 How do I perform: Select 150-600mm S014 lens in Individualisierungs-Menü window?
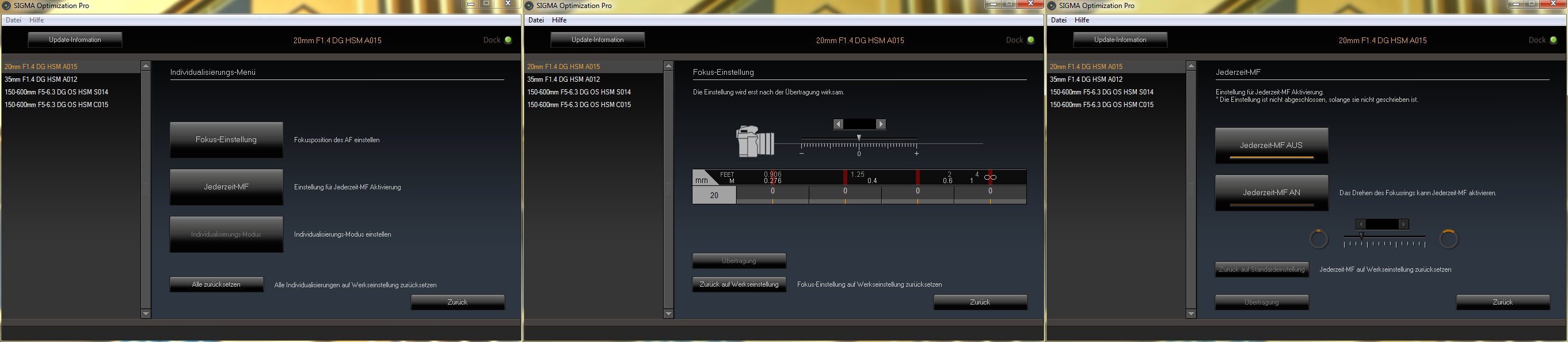[71, 92]
